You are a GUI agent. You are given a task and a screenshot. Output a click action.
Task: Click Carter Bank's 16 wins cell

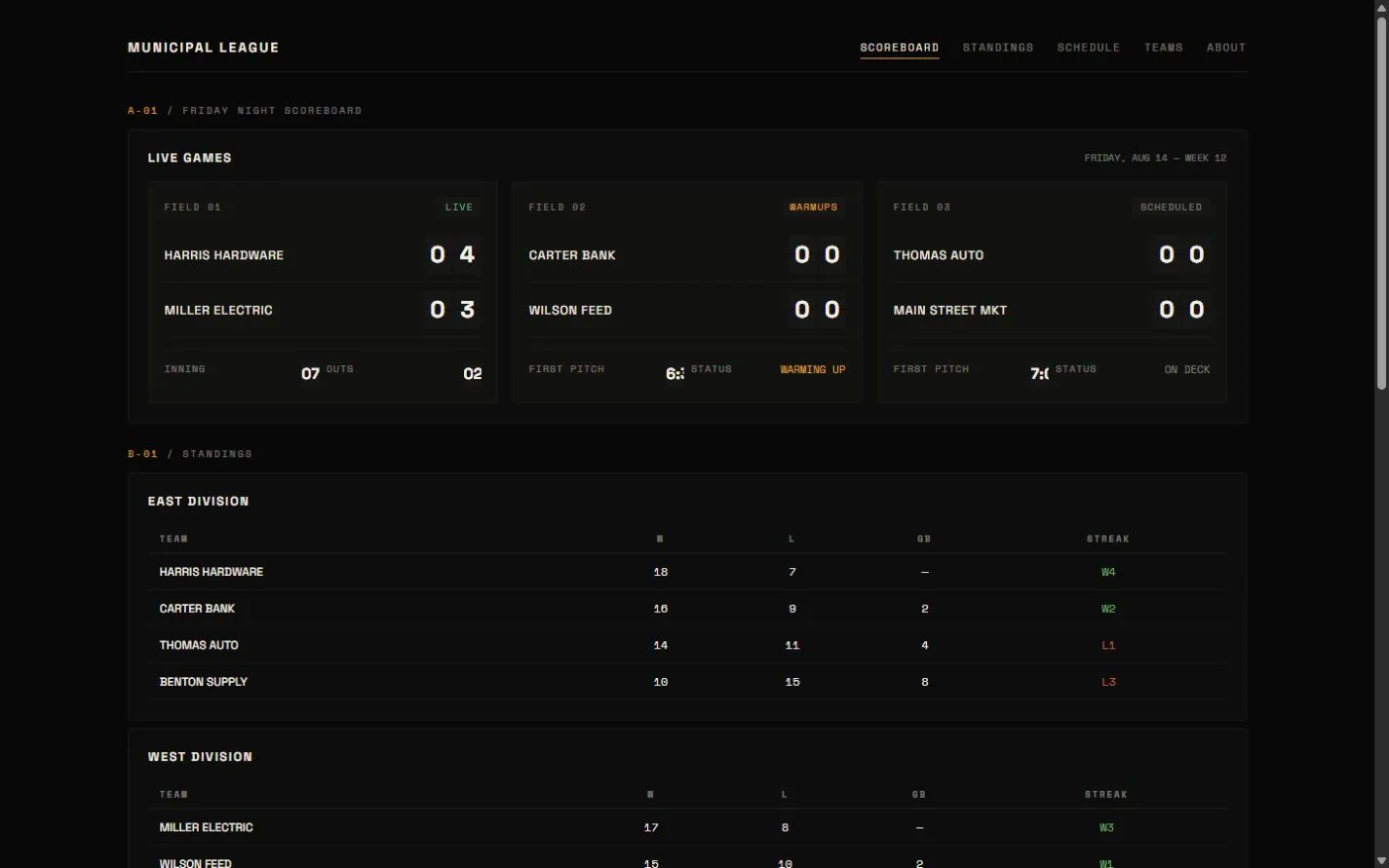661,609
